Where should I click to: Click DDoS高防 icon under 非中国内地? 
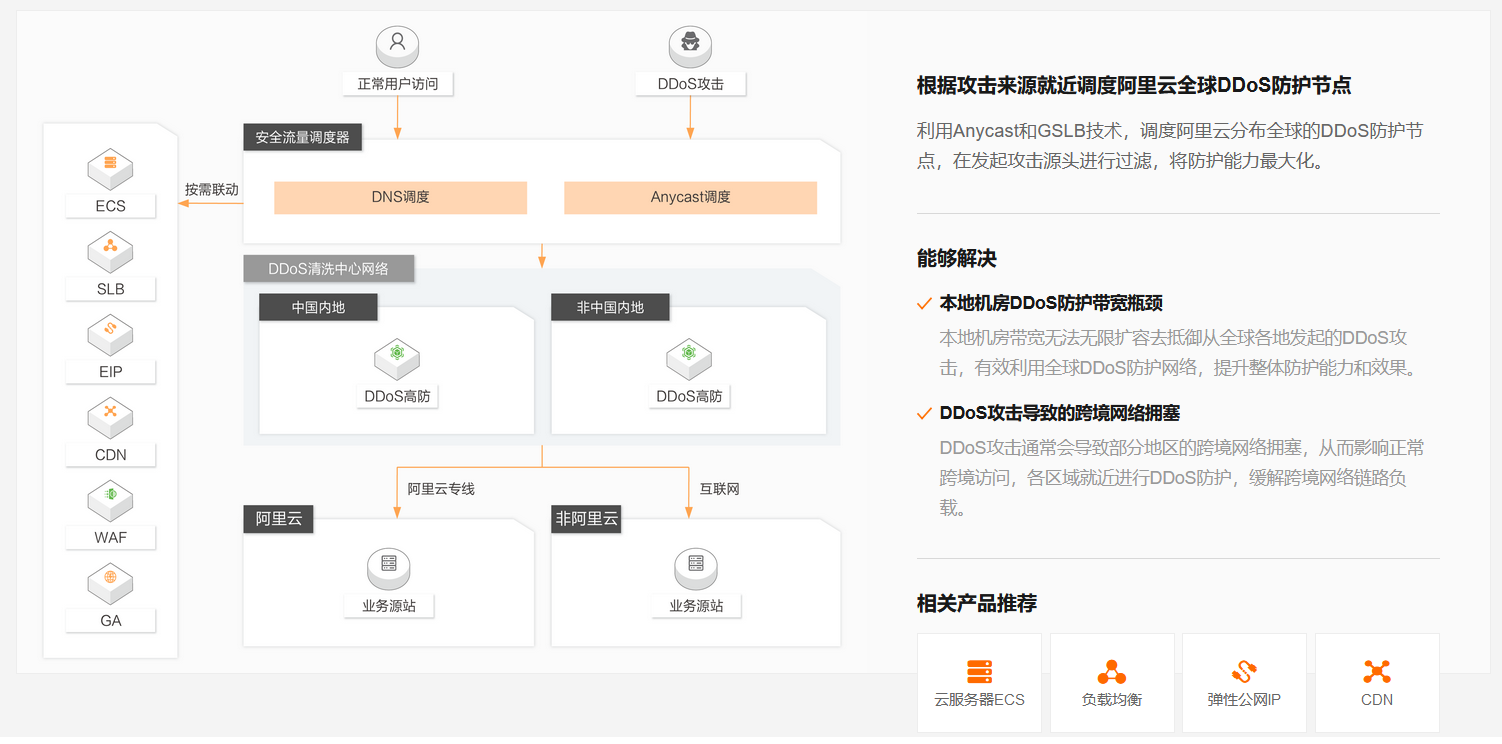point(689,358)
